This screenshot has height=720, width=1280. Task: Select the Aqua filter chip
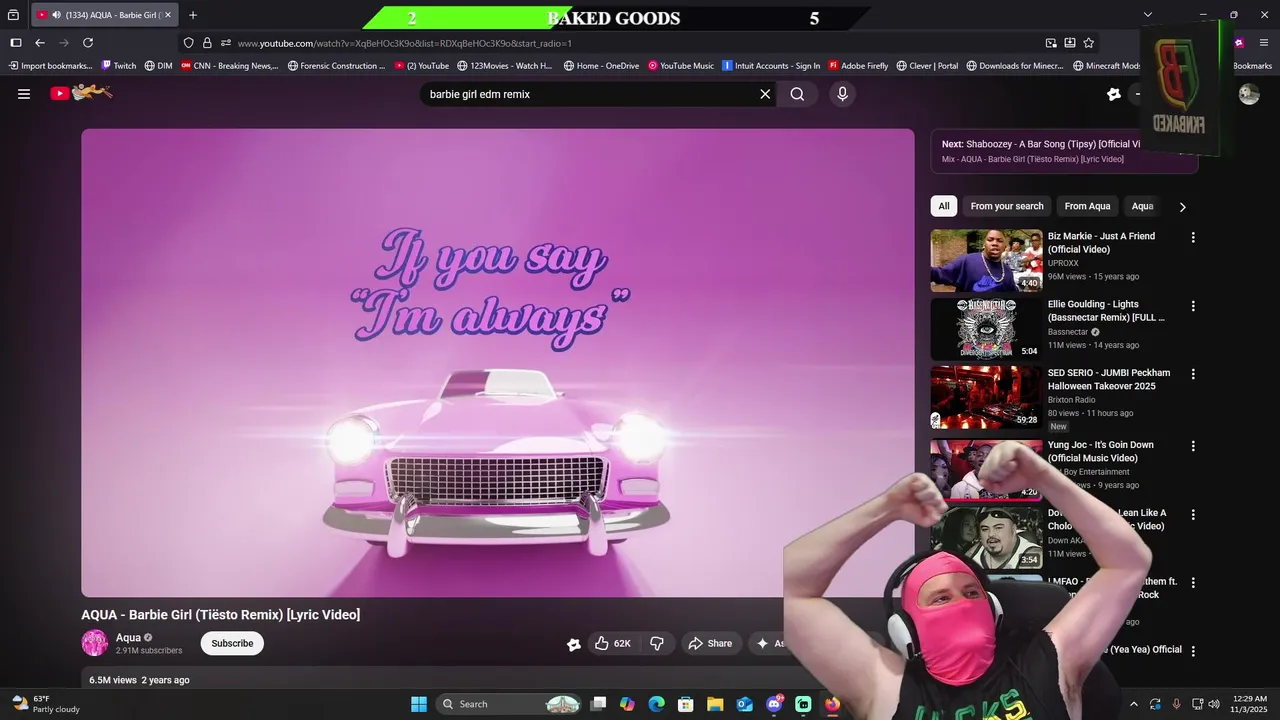[x=1142, y=206]
